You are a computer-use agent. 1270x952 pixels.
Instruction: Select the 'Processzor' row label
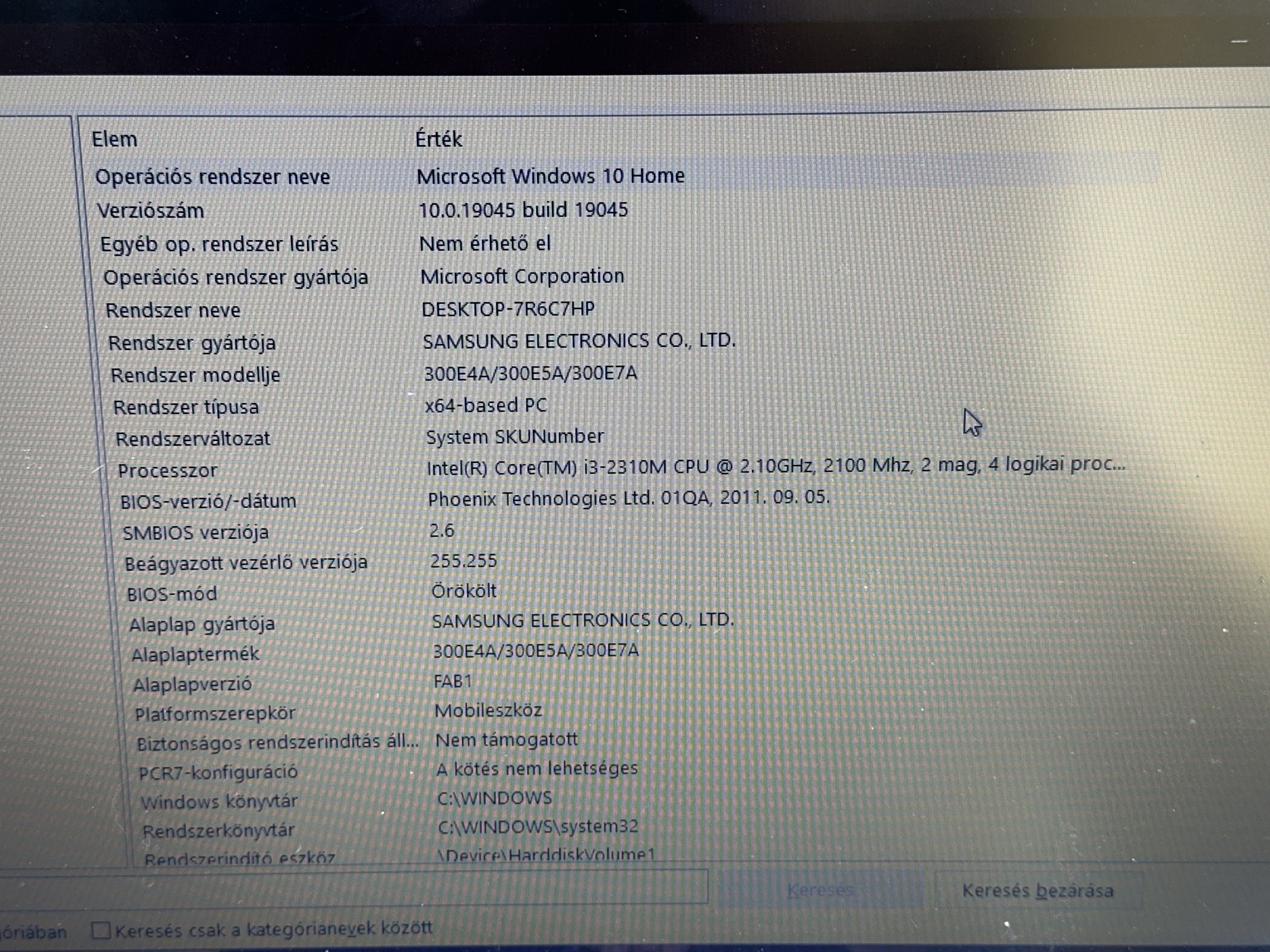167,471
